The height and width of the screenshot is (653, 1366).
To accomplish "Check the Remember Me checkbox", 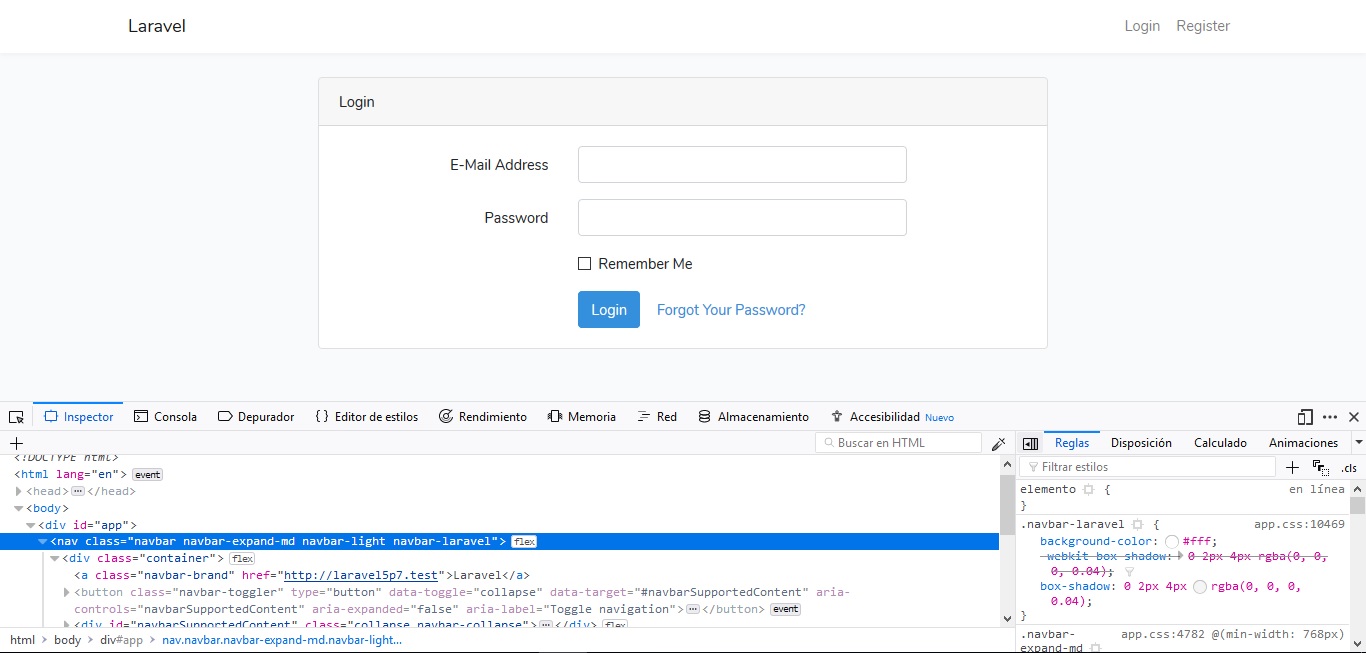I will point(585,263).
